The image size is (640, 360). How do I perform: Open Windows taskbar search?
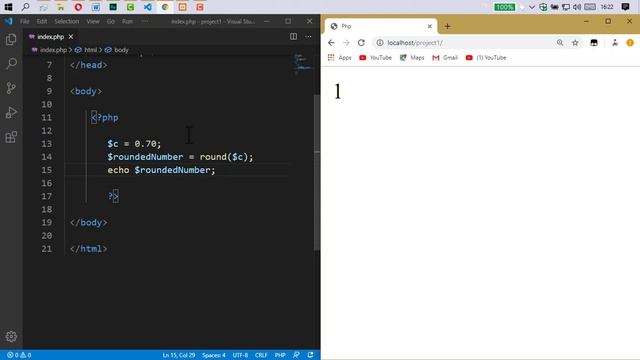[x=25, y=7]
